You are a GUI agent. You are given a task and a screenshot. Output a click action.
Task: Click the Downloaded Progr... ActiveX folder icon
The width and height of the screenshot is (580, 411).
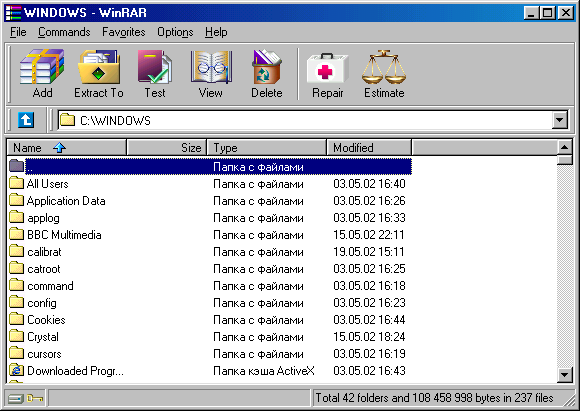[x=16, y=370]
